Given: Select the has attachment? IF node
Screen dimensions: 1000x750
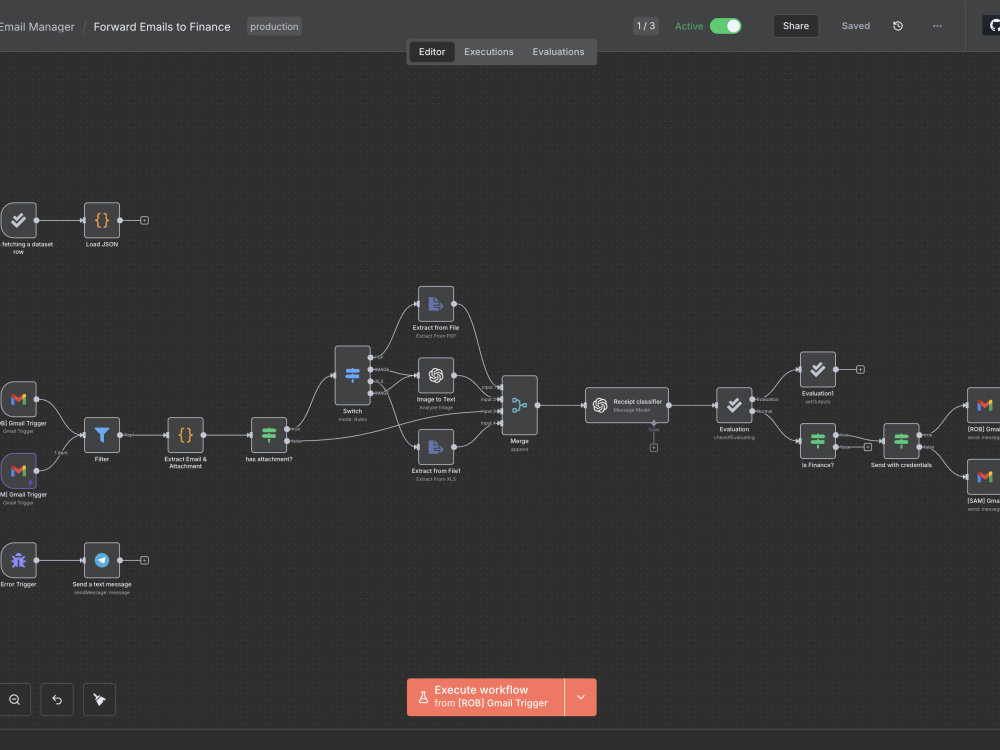Looking at the screenshot, I should (268, 435).
